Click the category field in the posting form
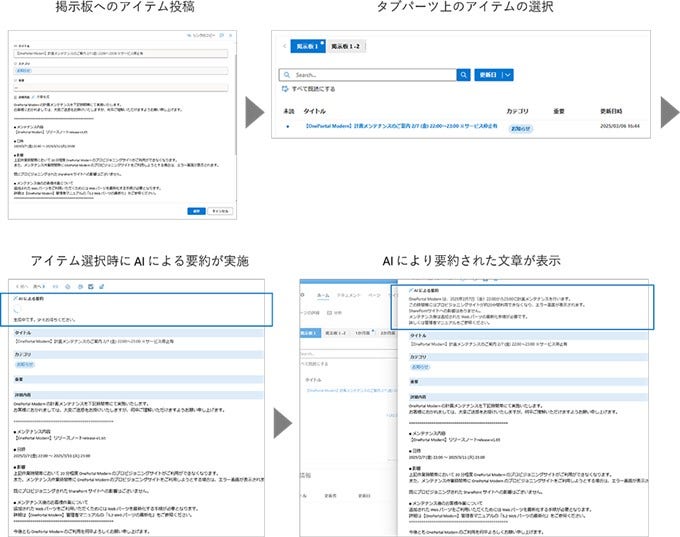680x537 pixels. pos(121,70)
